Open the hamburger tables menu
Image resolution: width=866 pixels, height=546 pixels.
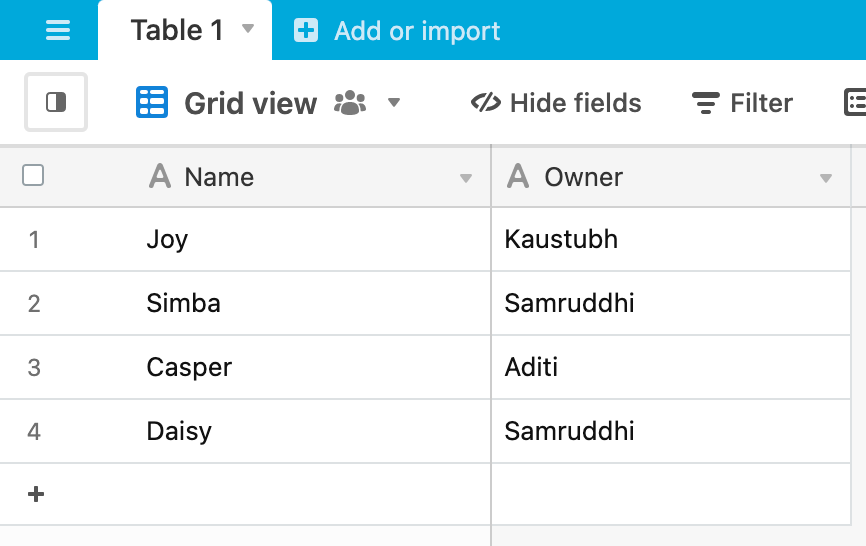click(x=57, y=30)
